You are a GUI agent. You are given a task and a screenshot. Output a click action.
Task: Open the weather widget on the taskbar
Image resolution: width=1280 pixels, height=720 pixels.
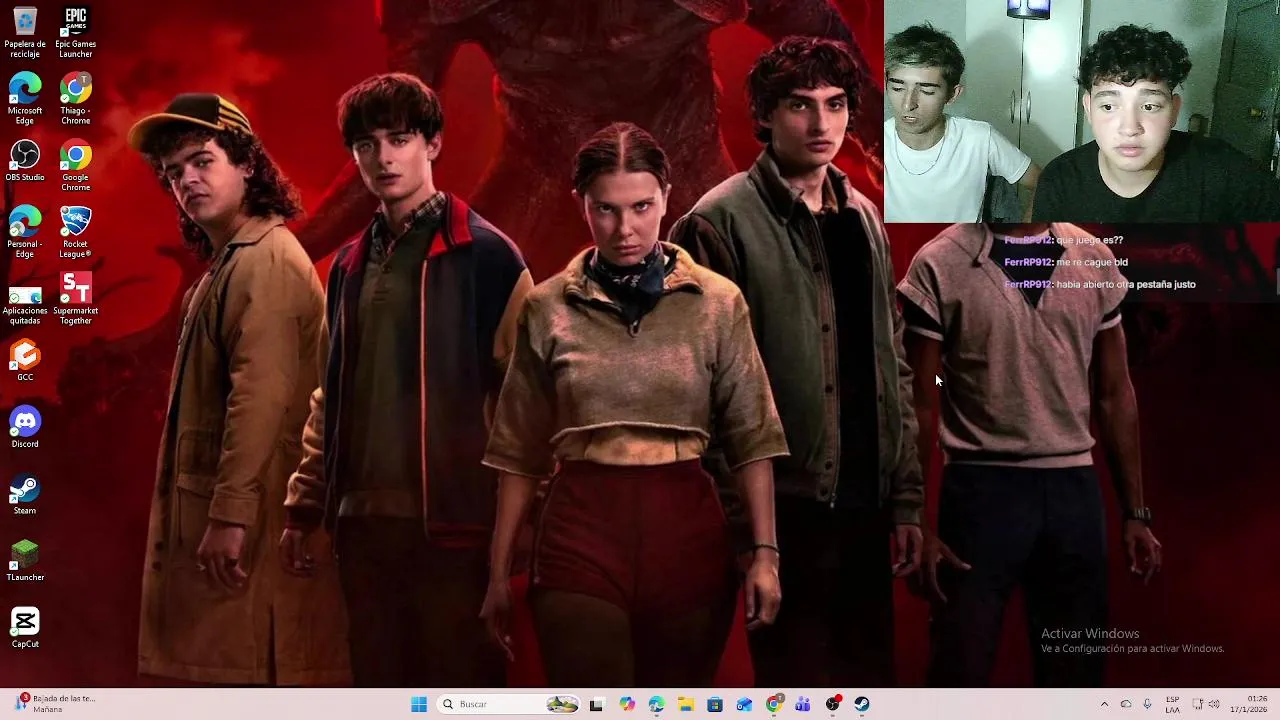click(x=55, y=704)
